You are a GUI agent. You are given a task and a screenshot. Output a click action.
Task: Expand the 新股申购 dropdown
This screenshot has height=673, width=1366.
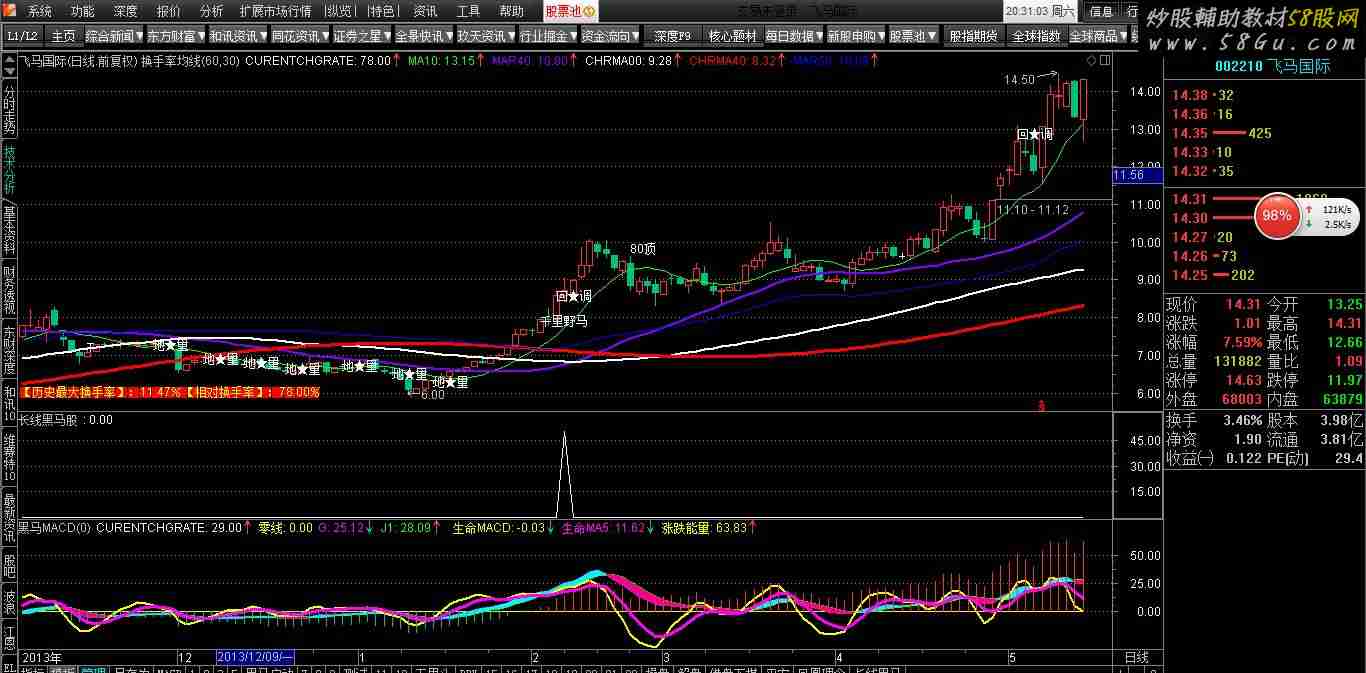pyautogui.click(x=856, y=35)
